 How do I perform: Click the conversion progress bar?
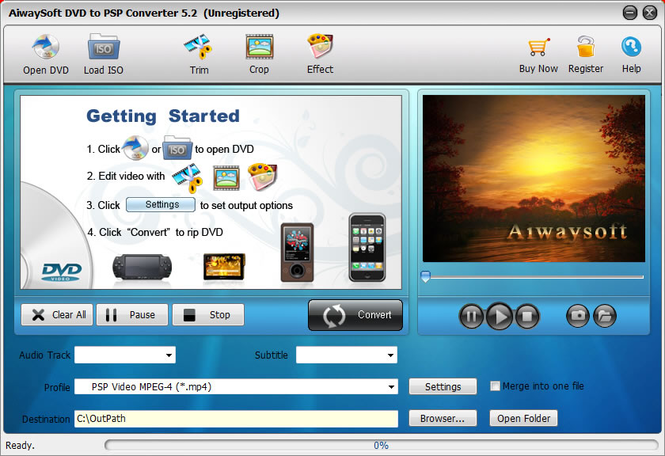(x=381, y=445)
